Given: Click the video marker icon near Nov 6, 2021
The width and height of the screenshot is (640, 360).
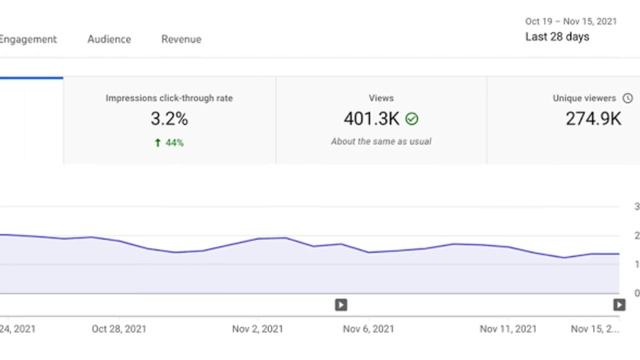Looking at the screenshot, I should [x=341, y=305].
